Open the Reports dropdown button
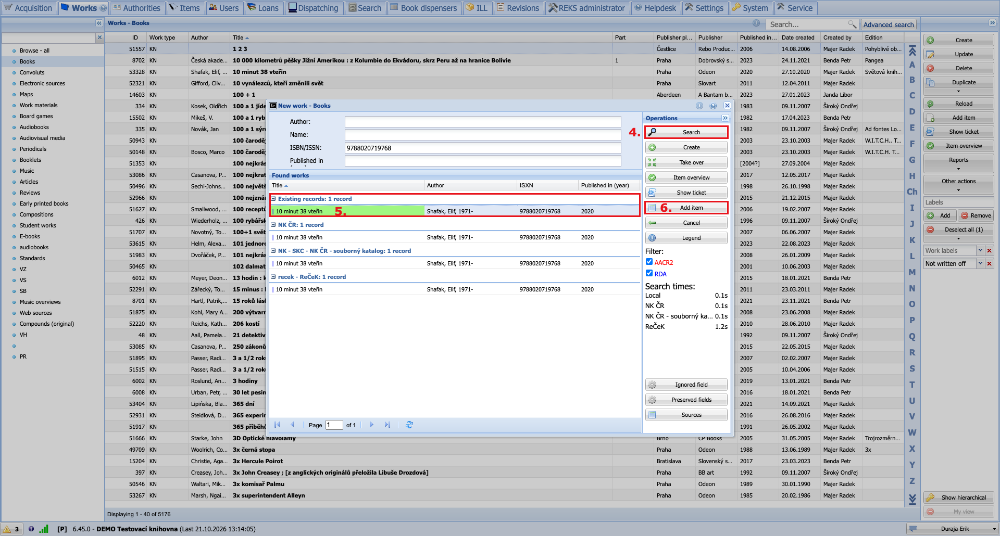The height and width of the screenshot is (536, 1000). click(x=959, y=163)
